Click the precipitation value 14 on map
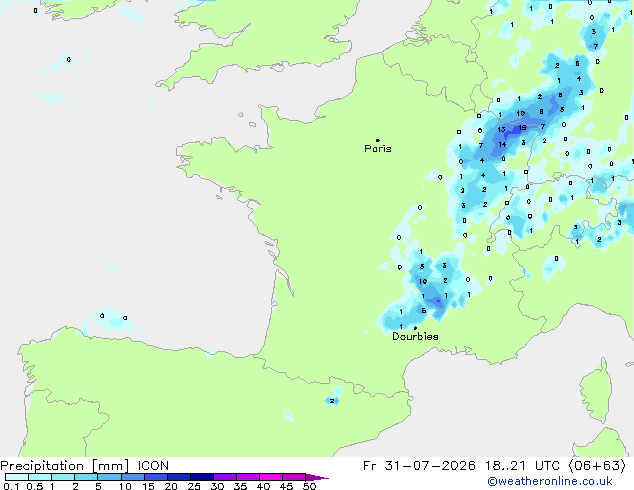Viewport: 634px width, 490px height. click(x=502, y=144)
